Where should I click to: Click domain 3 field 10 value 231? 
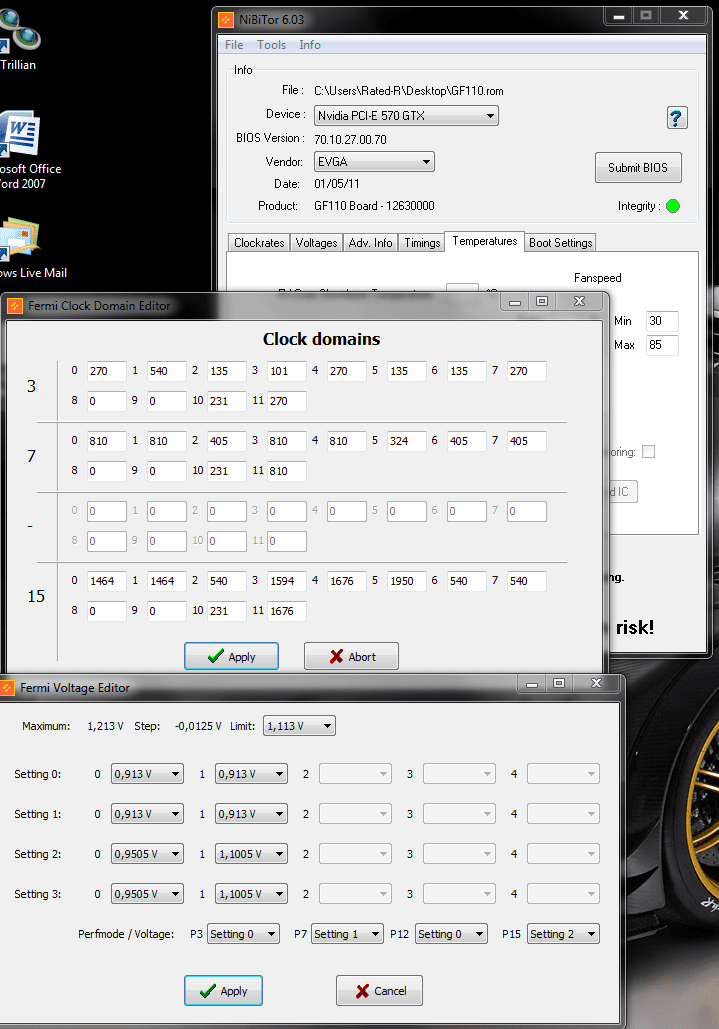click(227, 401)
